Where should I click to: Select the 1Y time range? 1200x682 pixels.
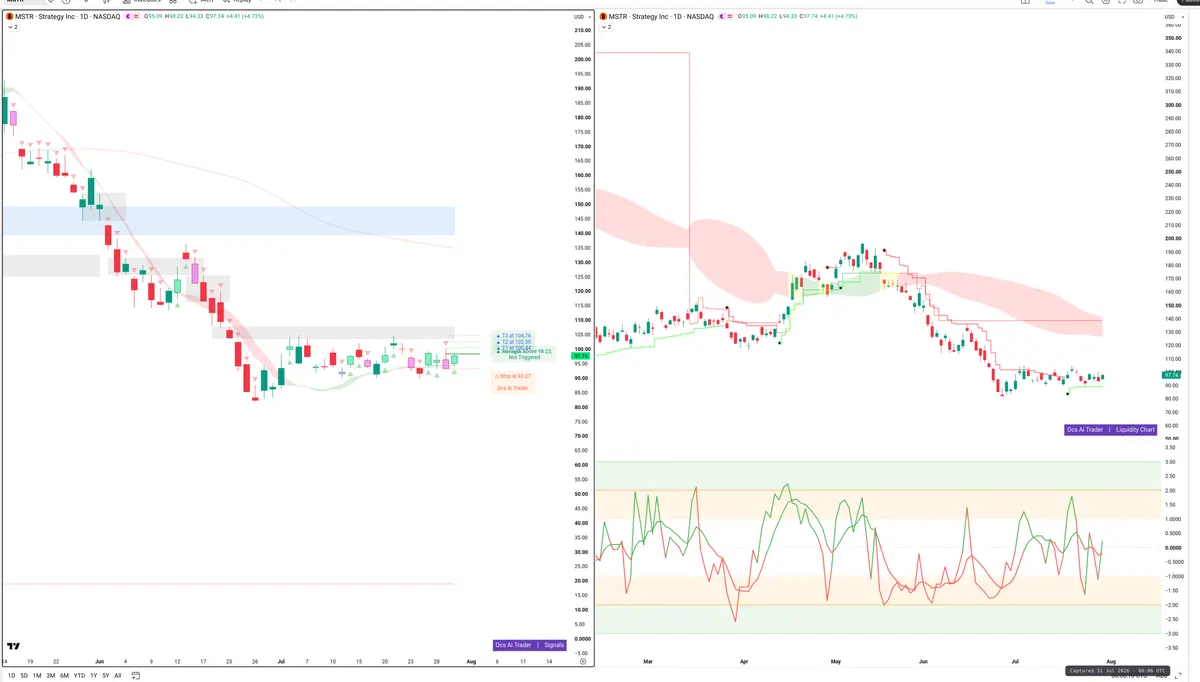[93, 676]
